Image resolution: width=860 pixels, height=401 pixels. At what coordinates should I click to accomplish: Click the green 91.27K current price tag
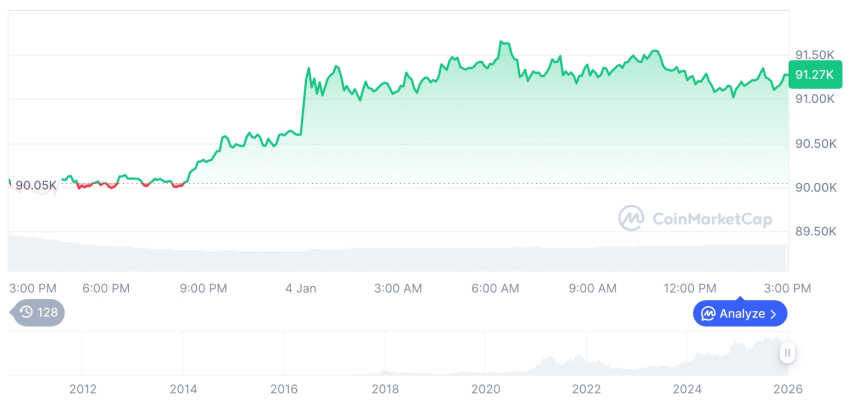click(x=810, y=74)
